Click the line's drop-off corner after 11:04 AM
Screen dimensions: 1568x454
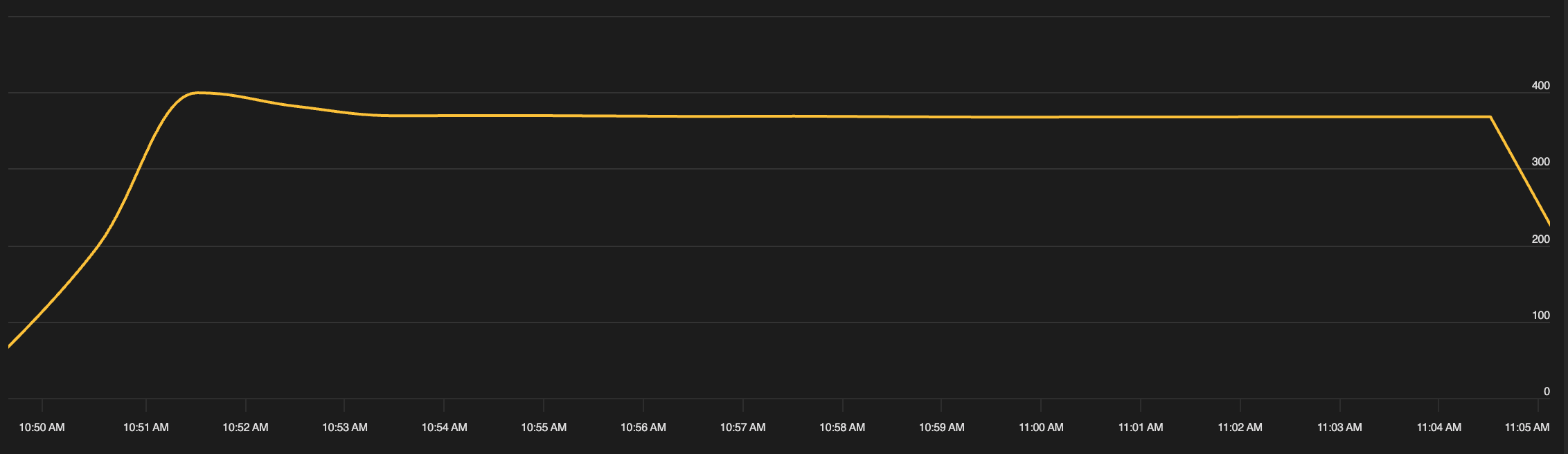click(x=1490, y=117)
